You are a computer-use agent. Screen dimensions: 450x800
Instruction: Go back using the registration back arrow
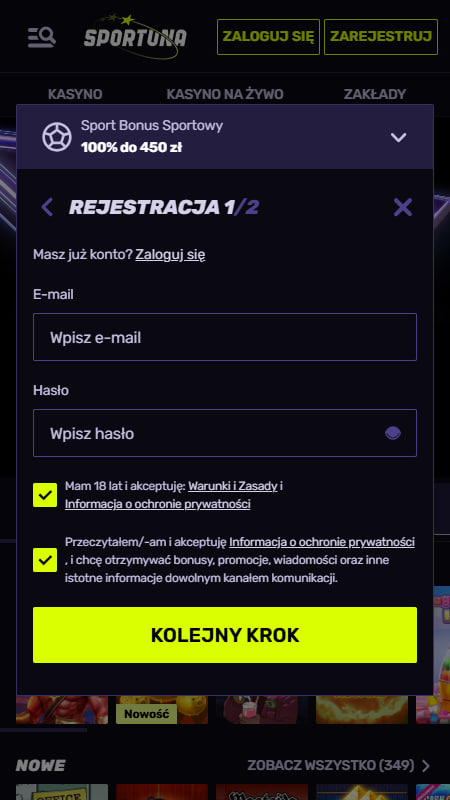(47, 207)
